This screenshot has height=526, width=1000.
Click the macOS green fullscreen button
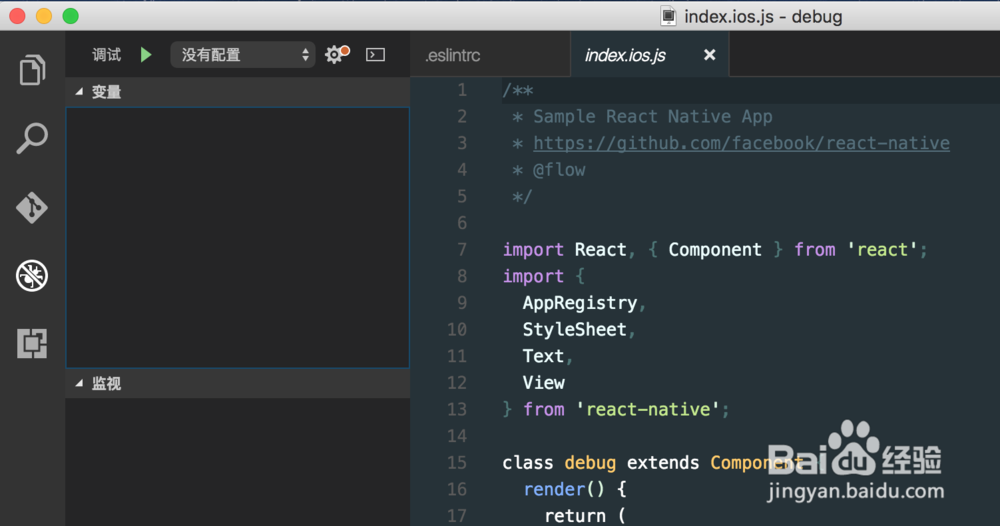click(70, 16)
